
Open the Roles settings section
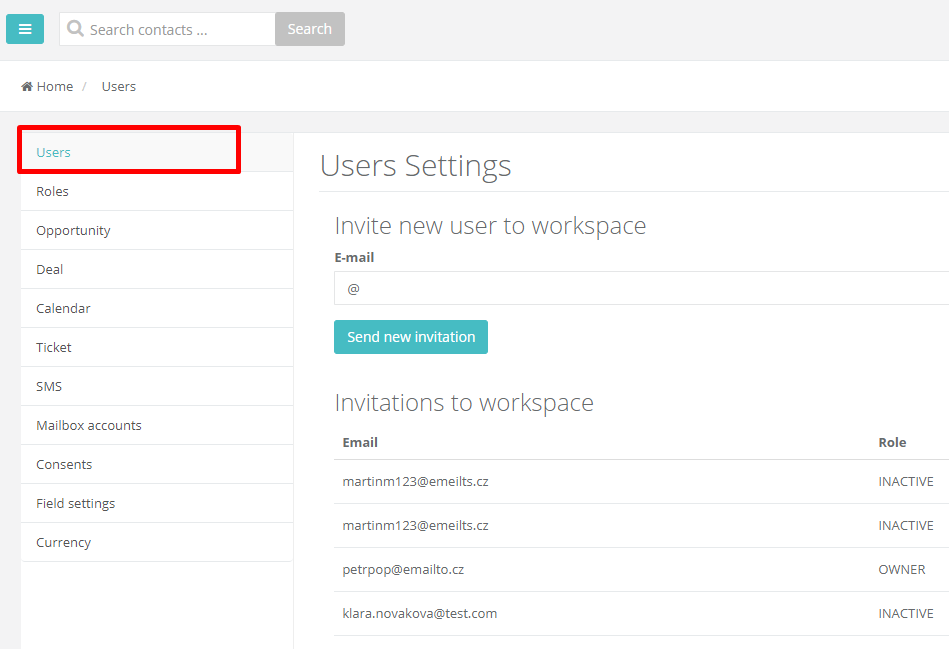tap(157, 191)
